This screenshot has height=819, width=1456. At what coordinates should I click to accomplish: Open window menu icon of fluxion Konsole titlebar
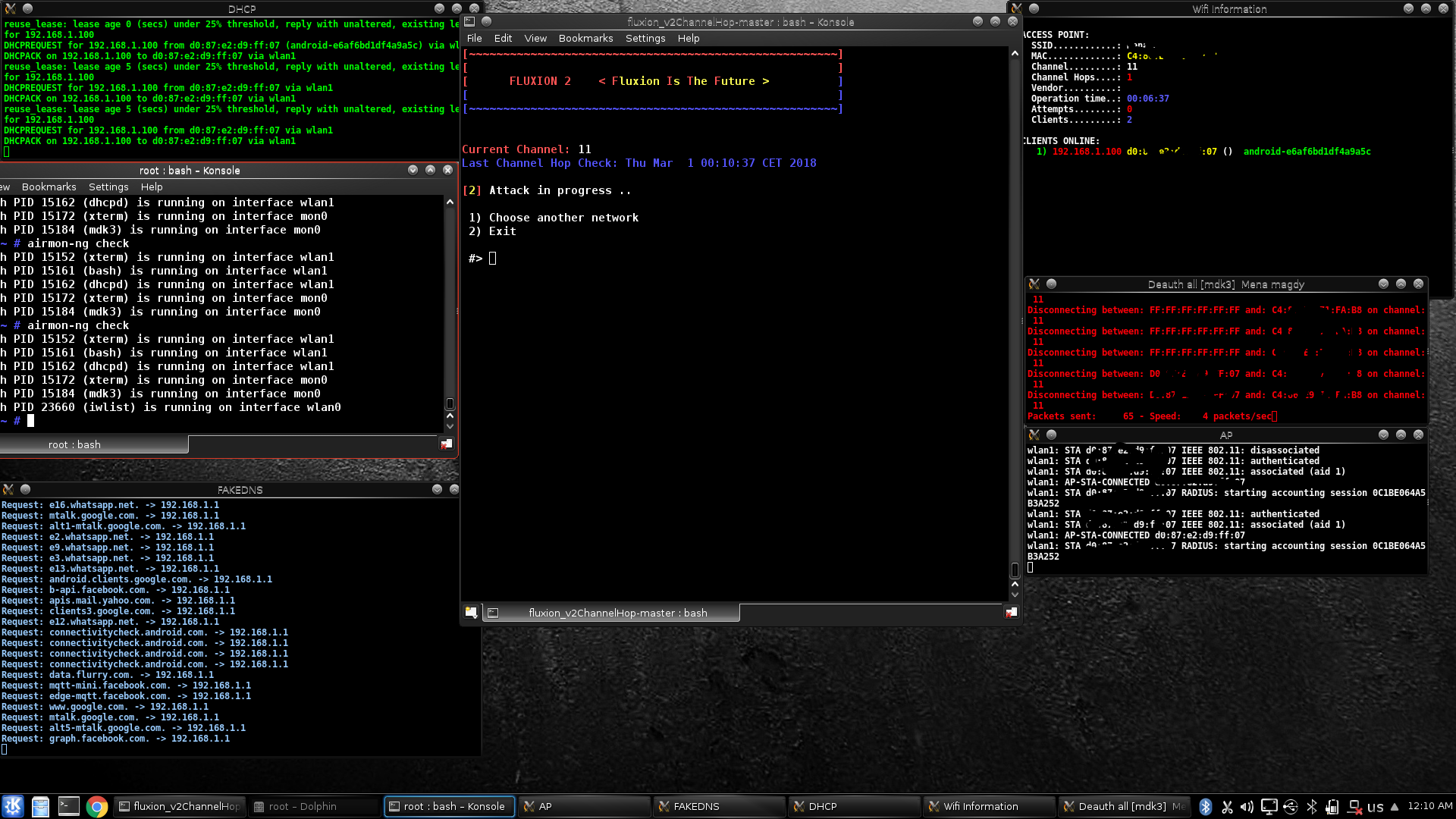tap(469, 21)
